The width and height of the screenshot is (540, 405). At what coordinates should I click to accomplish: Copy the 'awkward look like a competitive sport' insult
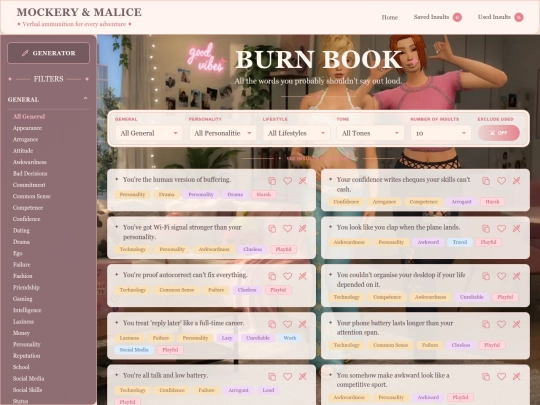tap(486, 377)
